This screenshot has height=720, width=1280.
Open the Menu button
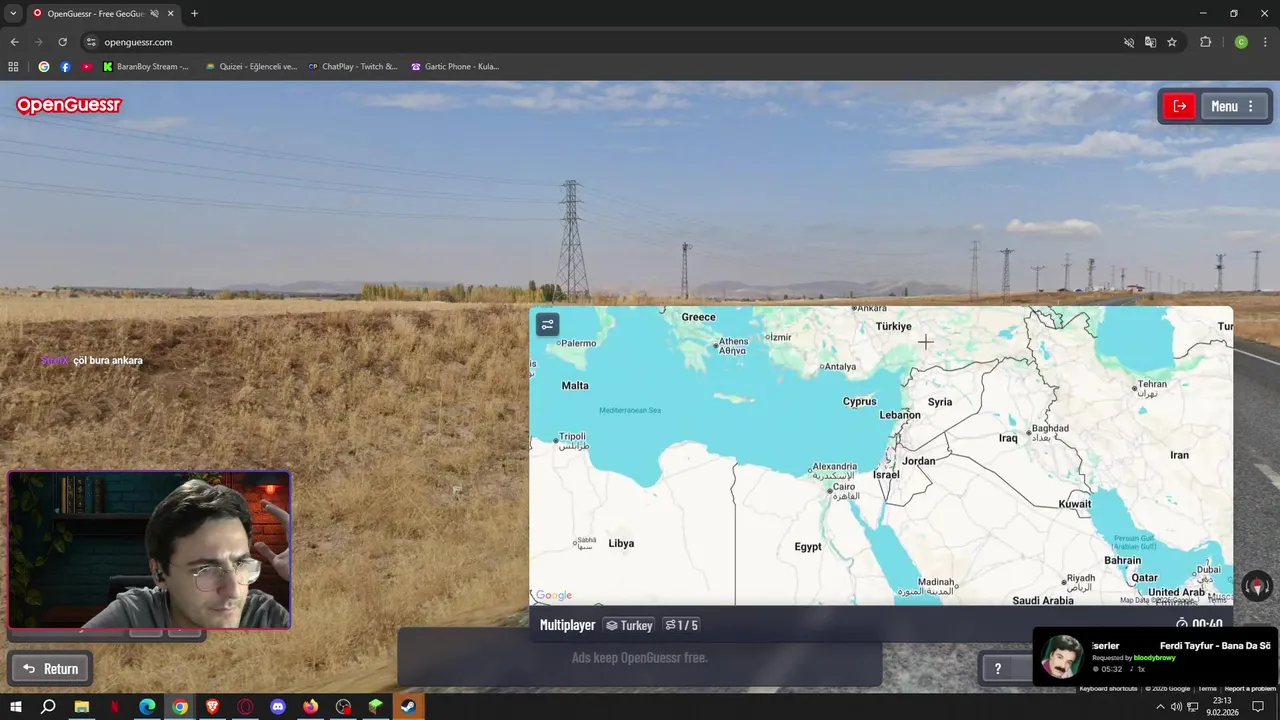(1234, 106)
